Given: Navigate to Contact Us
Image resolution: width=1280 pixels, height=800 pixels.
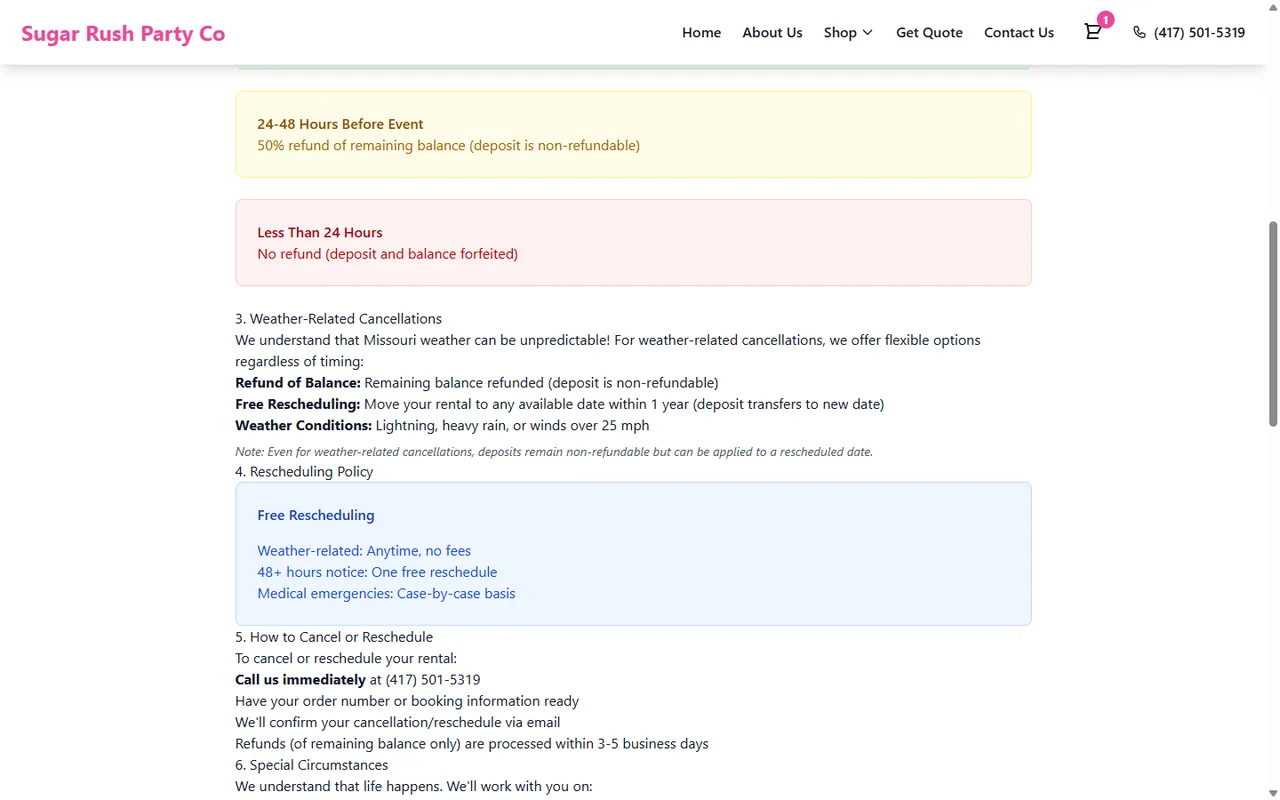Looking at the screenshot, I should click(1018, 32).
